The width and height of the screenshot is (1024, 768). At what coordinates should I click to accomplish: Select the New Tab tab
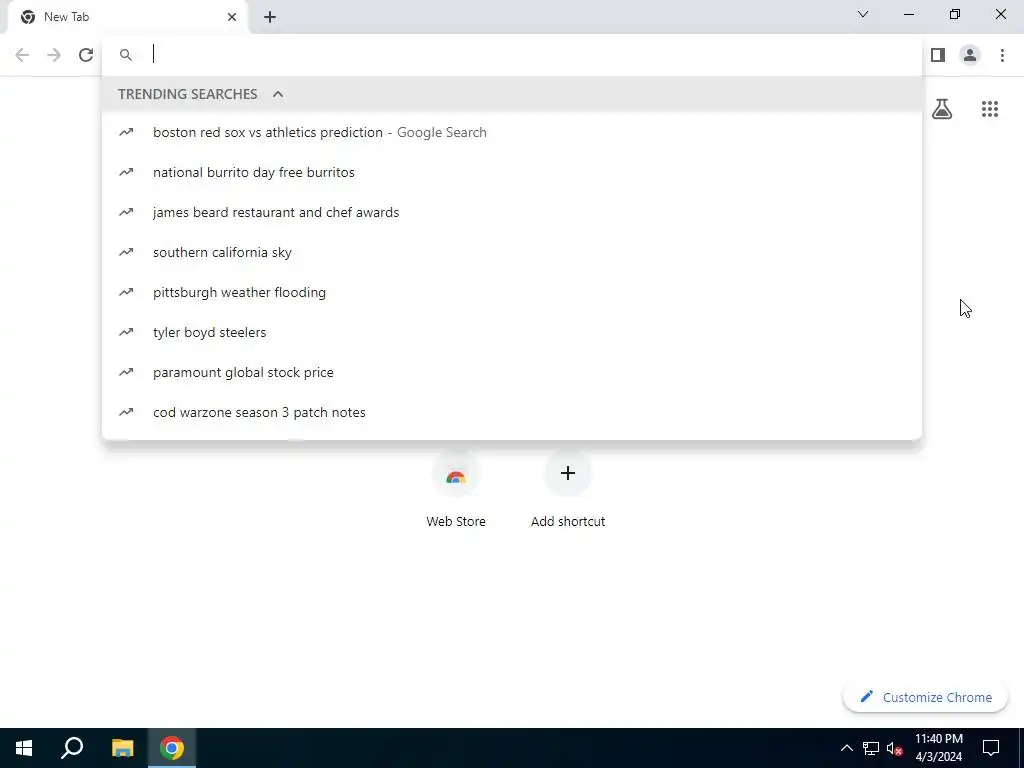click(129, 17)
